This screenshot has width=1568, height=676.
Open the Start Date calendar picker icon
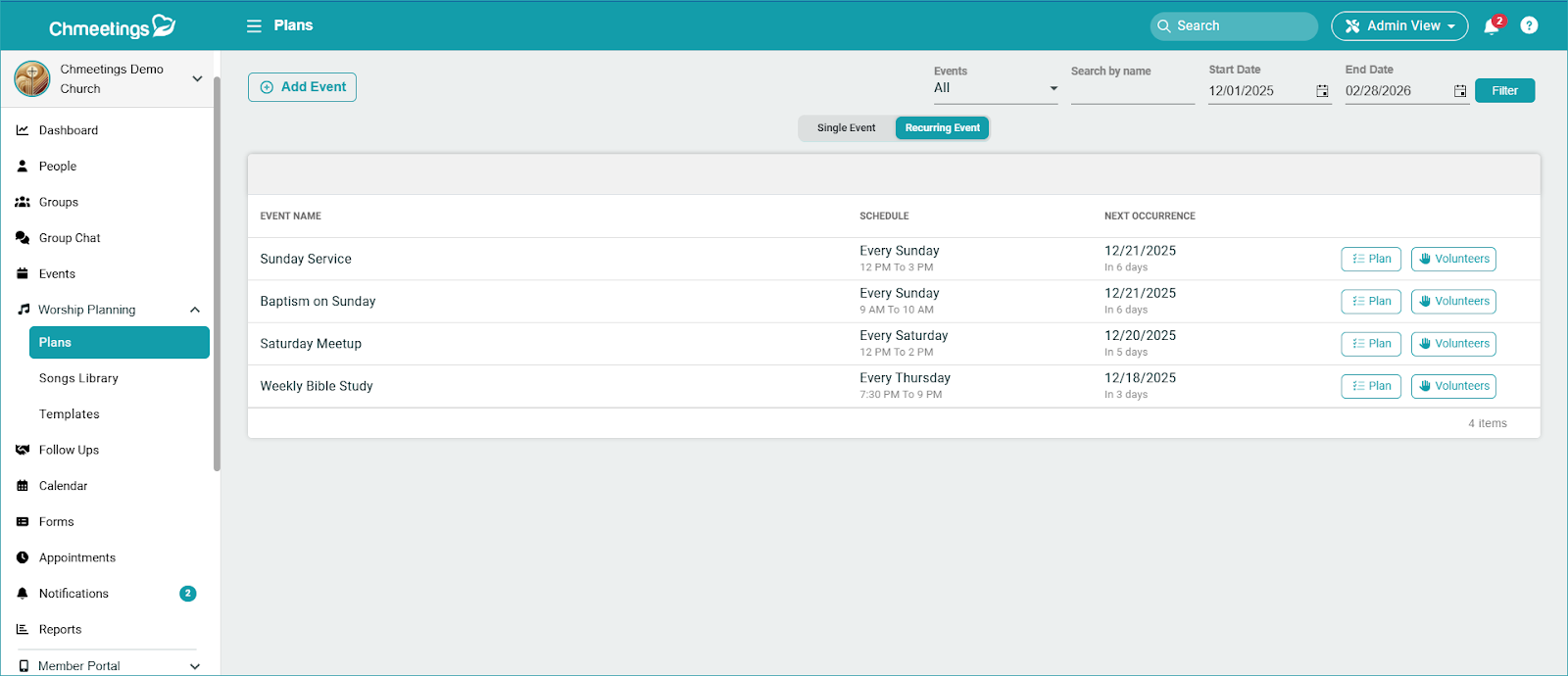[x=1322, y=91]
